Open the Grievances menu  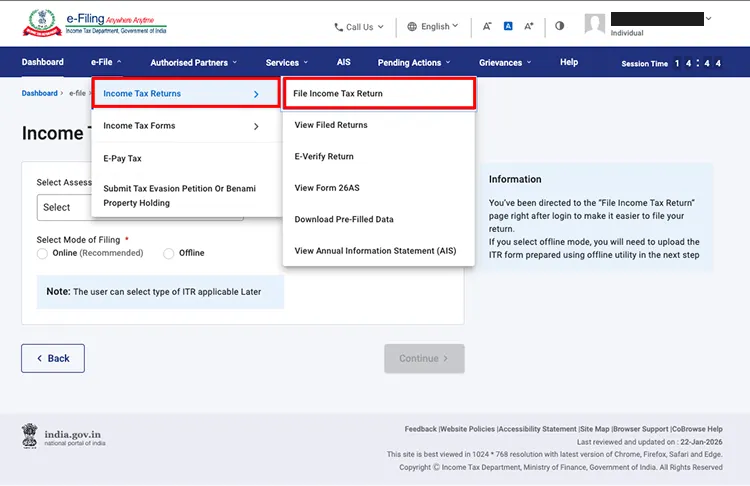(x=505, y=63)
